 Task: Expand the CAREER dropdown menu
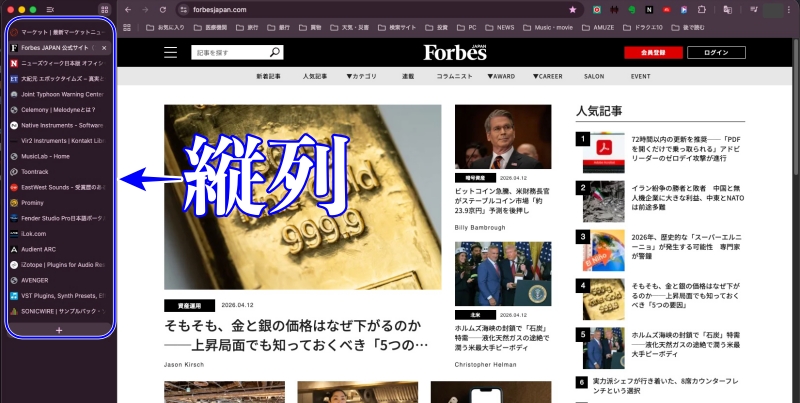click(544, 76)
